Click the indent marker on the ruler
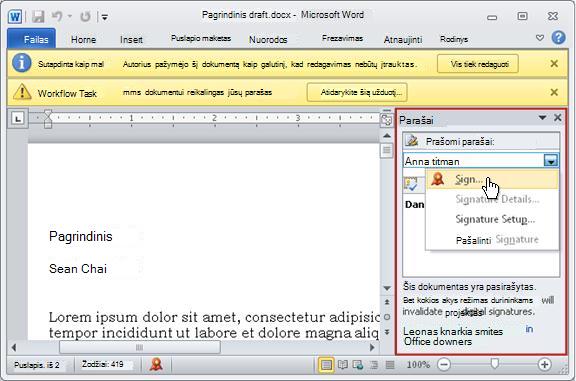This screenshot has height=381, width=576. pos(48,119)
